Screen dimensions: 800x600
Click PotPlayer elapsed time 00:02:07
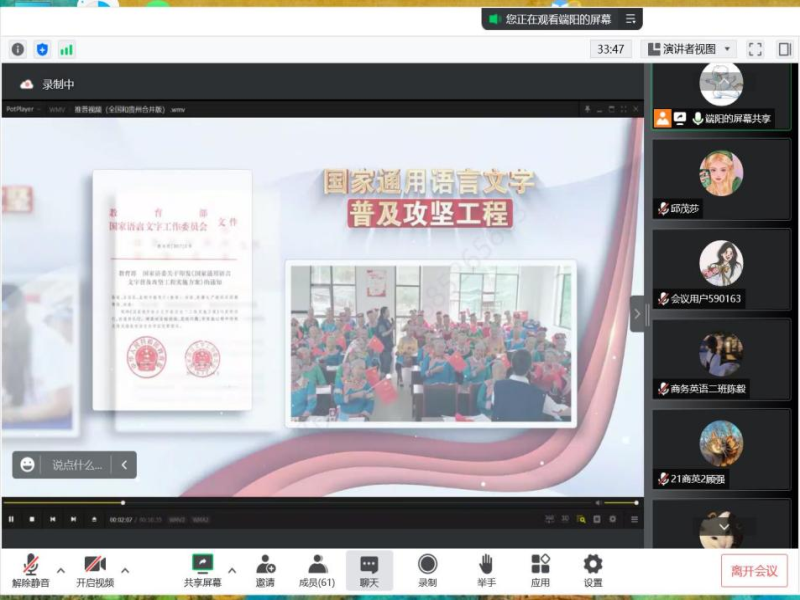coord(121,520)
